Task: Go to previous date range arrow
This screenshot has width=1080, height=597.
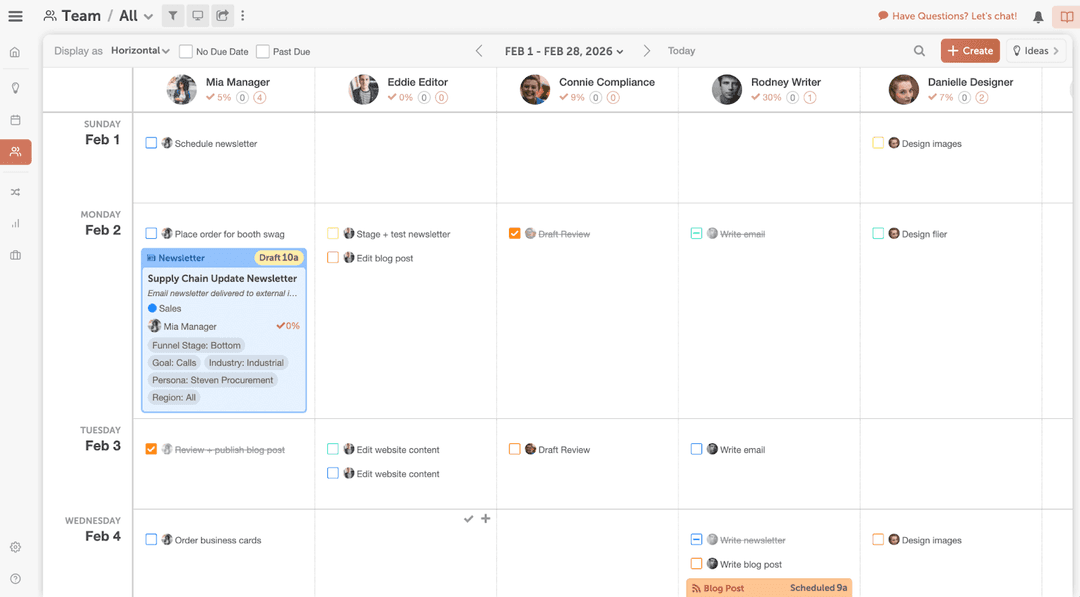Action: (x=479, y=51)
